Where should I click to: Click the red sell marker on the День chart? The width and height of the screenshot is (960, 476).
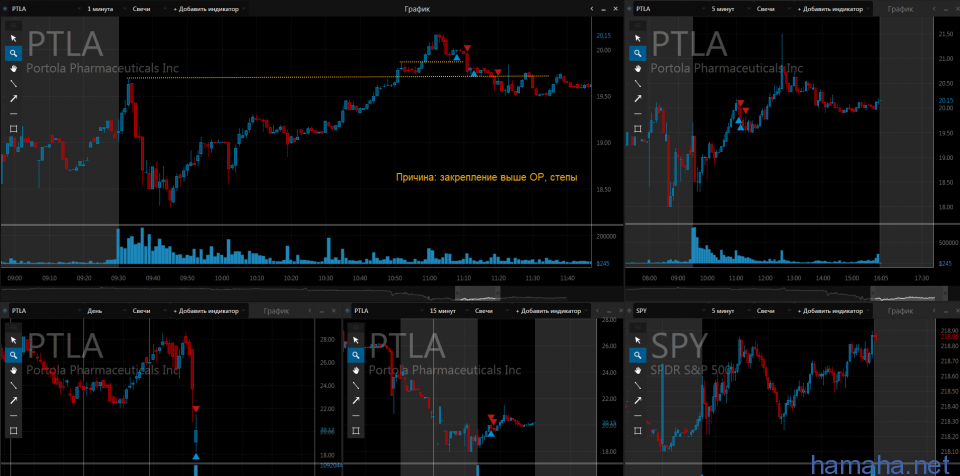point(195,409)
